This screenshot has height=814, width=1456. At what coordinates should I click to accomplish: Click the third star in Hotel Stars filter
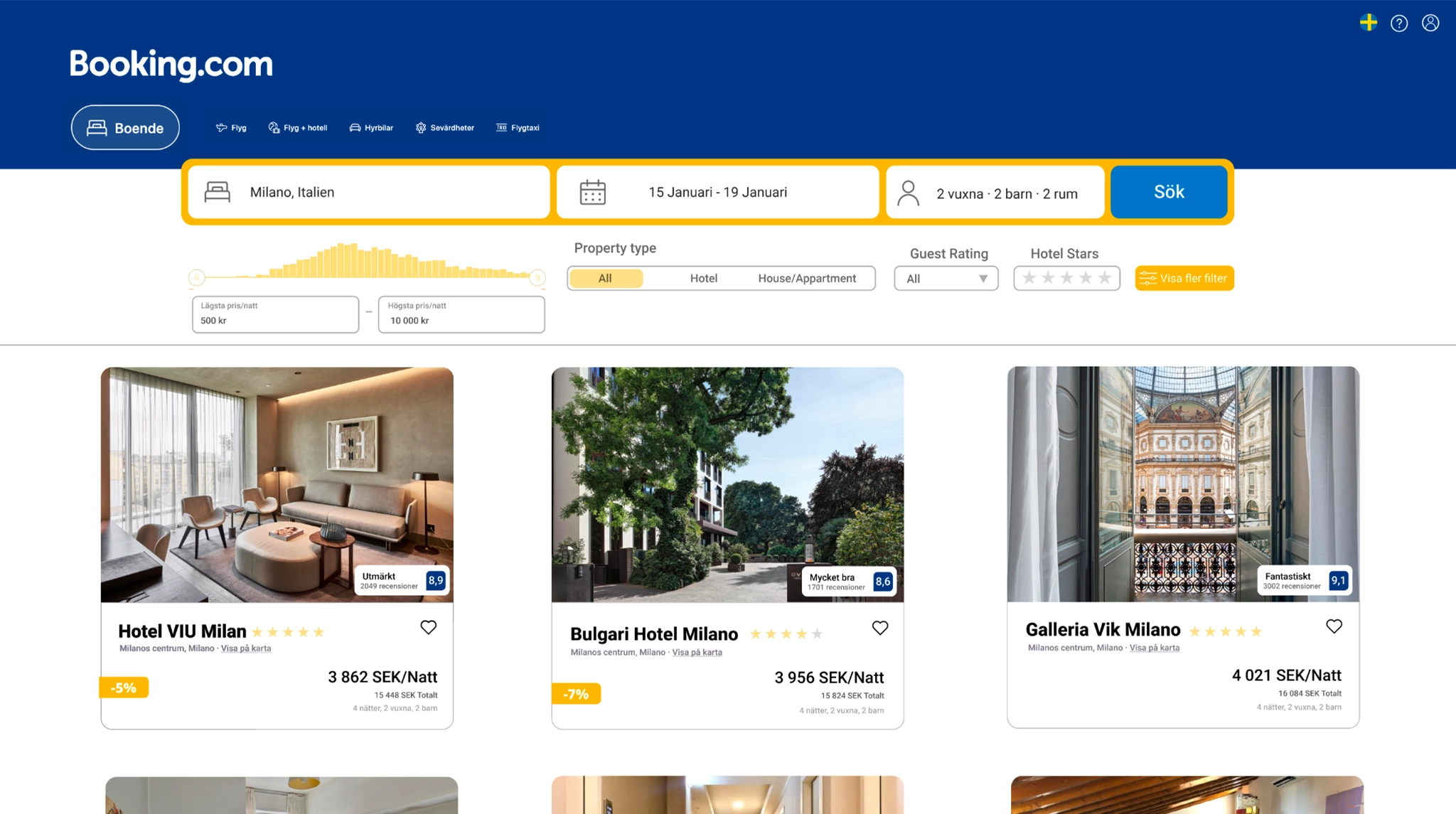point(1066,278)
